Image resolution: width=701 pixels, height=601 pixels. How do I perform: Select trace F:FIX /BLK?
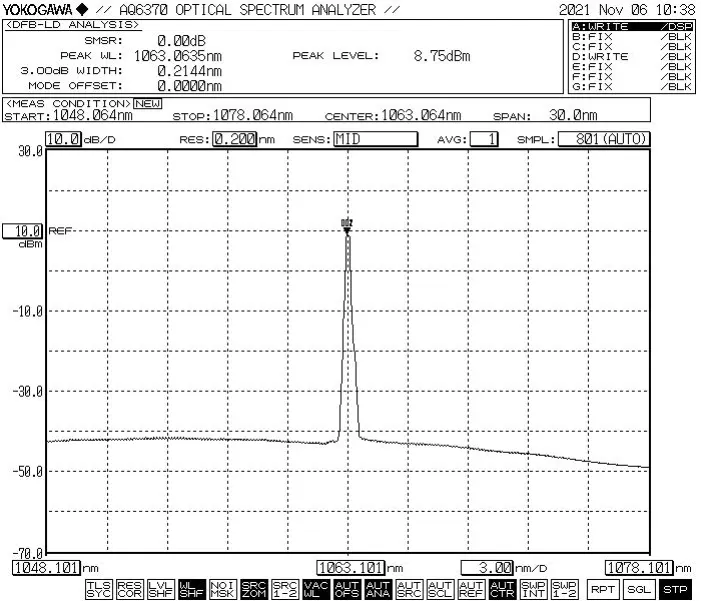(632, 76)
